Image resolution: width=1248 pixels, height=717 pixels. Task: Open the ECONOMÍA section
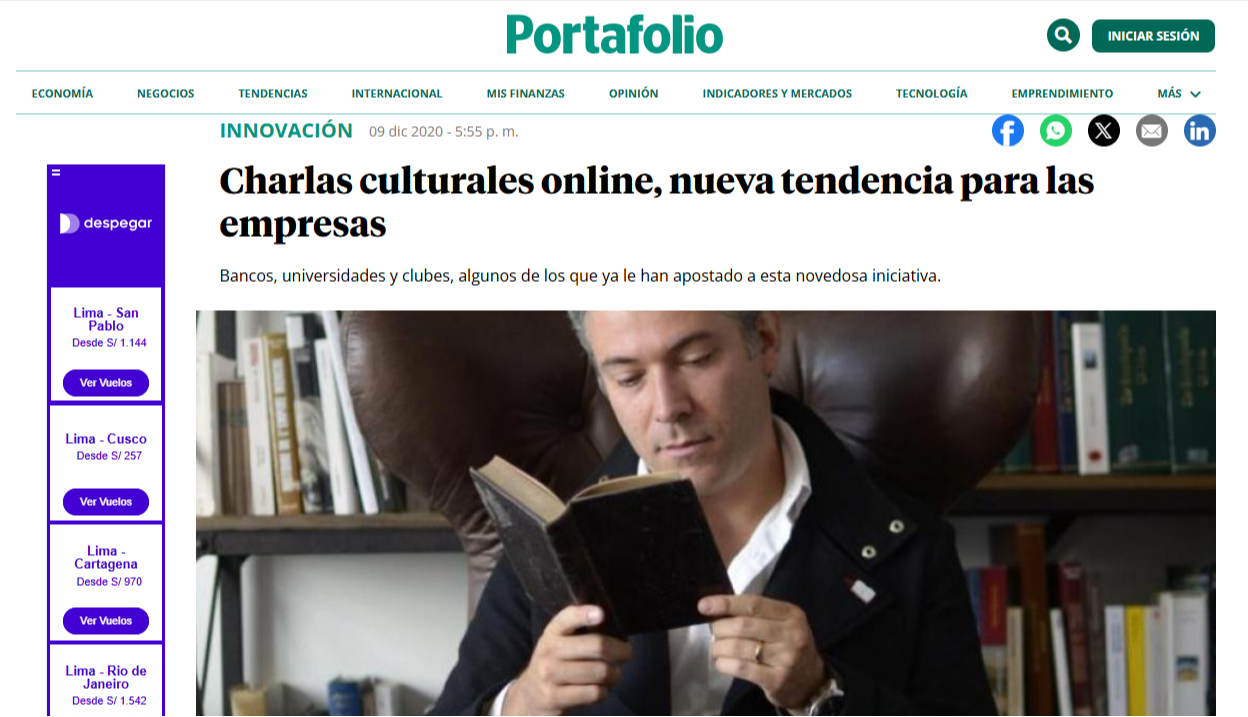click(x=62, y=93)
